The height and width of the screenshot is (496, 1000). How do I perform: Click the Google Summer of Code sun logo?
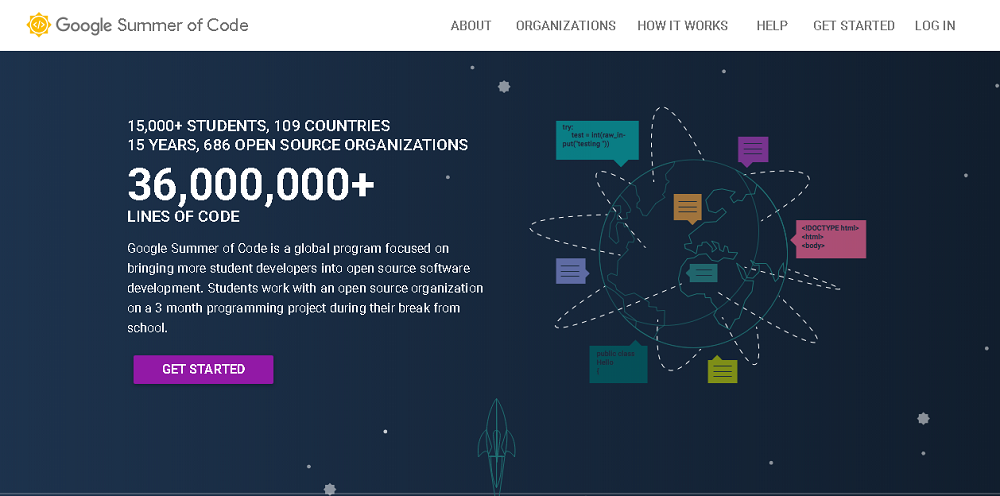point(39,25)
